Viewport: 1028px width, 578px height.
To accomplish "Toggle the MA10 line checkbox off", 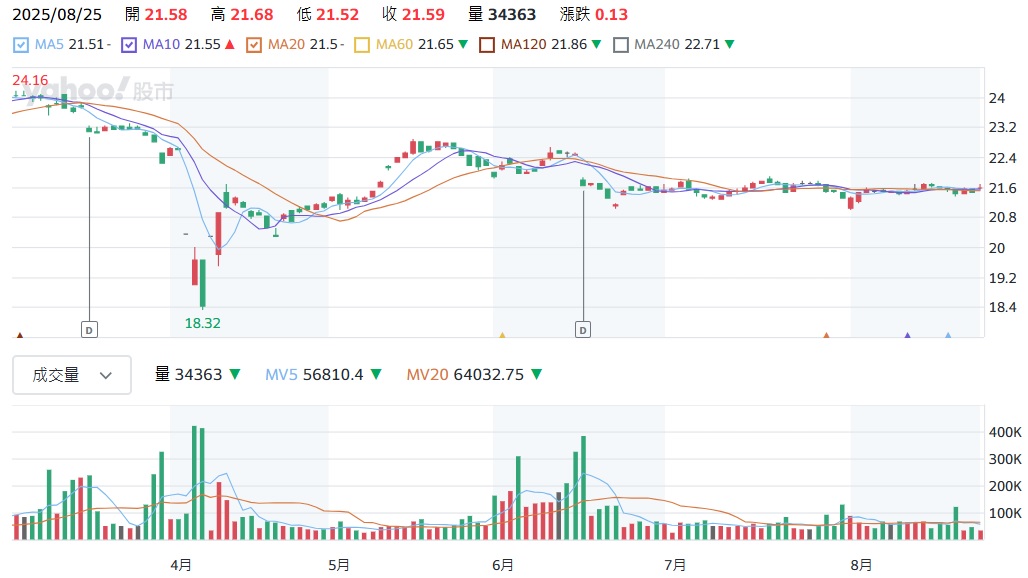I will [x=128, y=45].
